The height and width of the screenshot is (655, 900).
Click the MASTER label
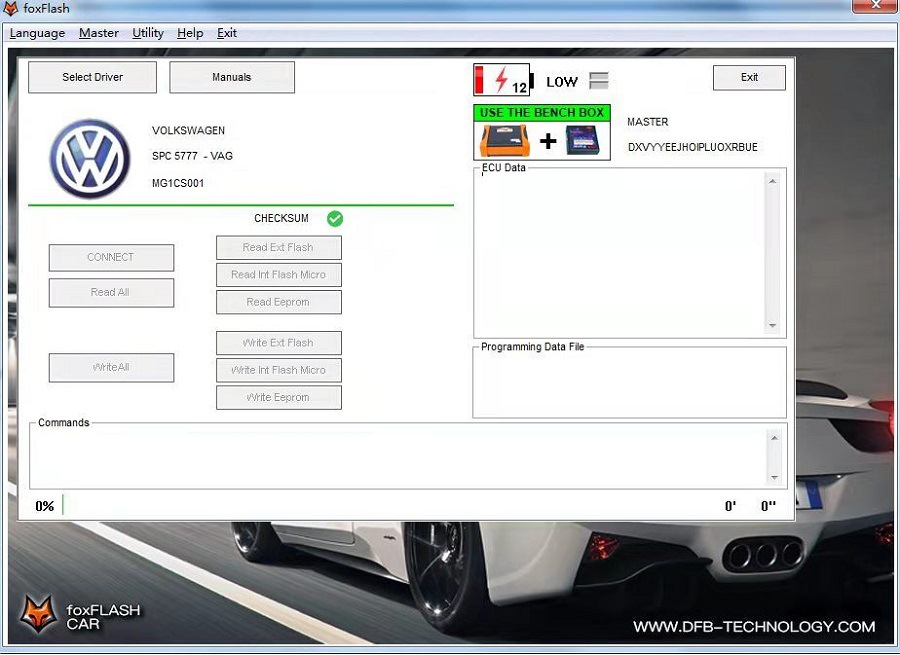tap(647, 122)
